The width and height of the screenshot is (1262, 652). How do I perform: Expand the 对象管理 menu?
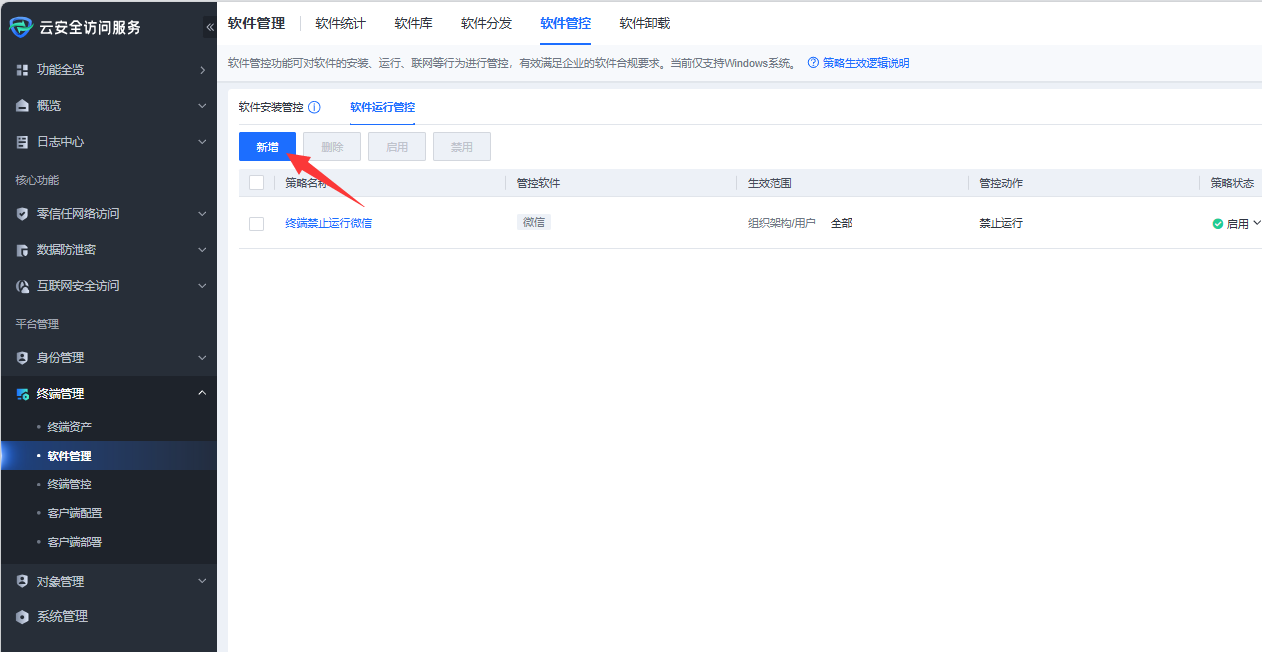202,581
